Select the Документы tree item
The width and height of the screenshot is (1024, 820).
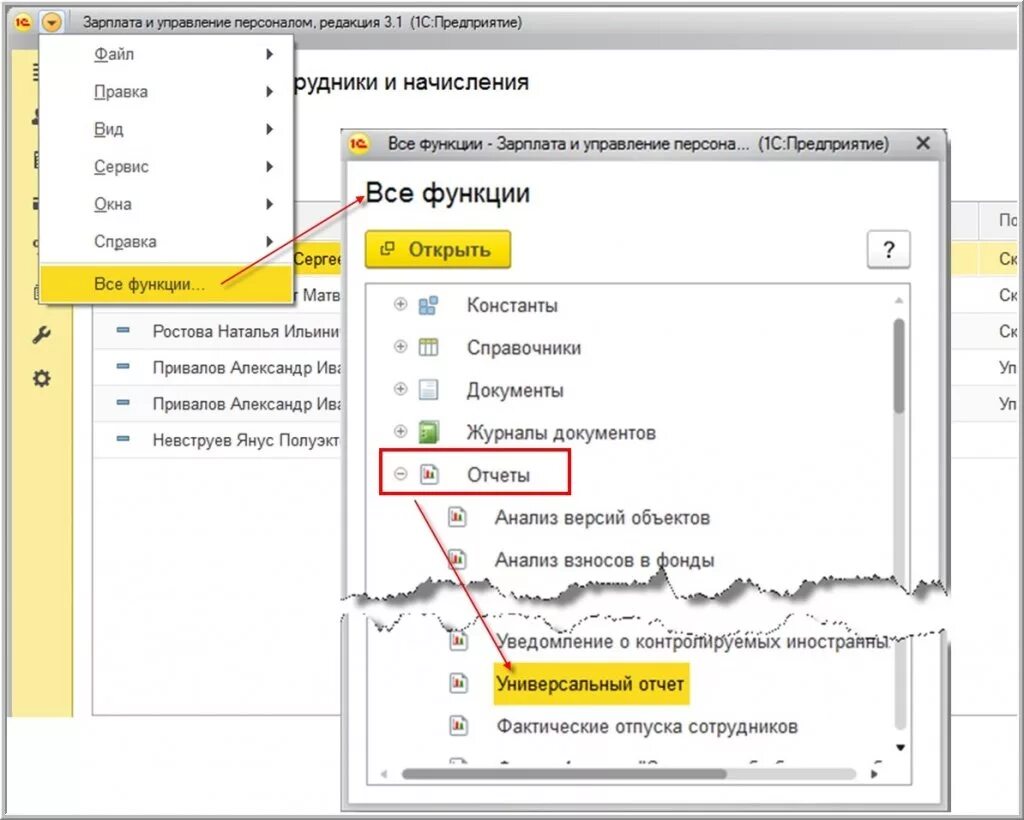click(515, 390)
